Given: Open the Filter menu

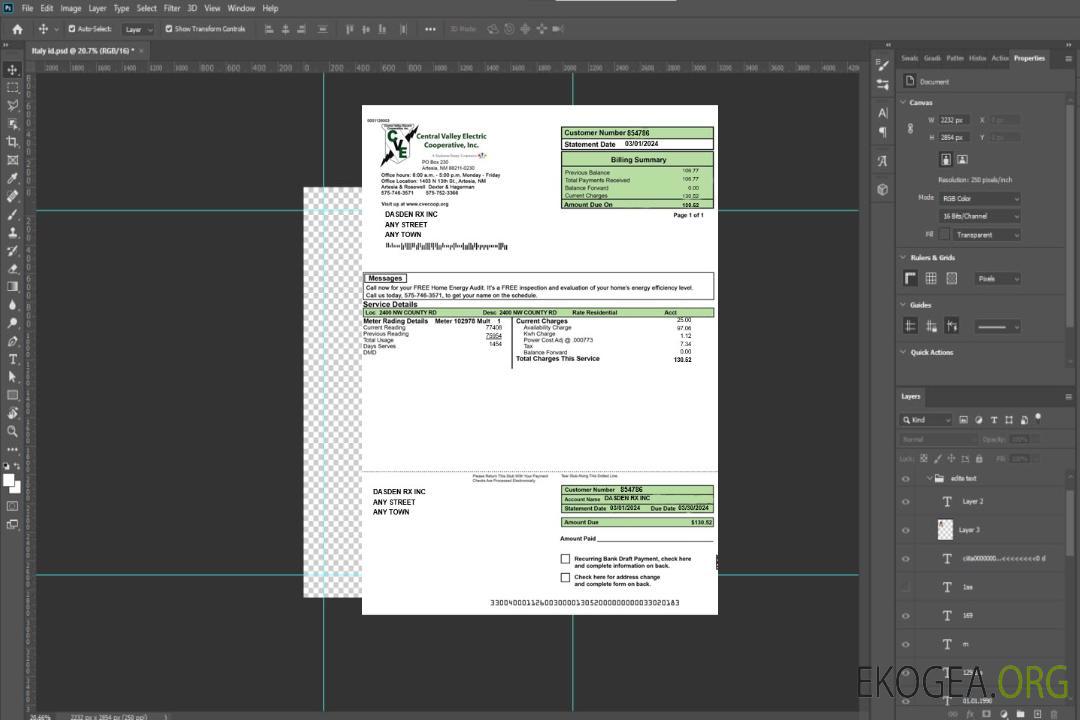Looking at the screenshot, I should pyautogui.click(x=172, y=8).
